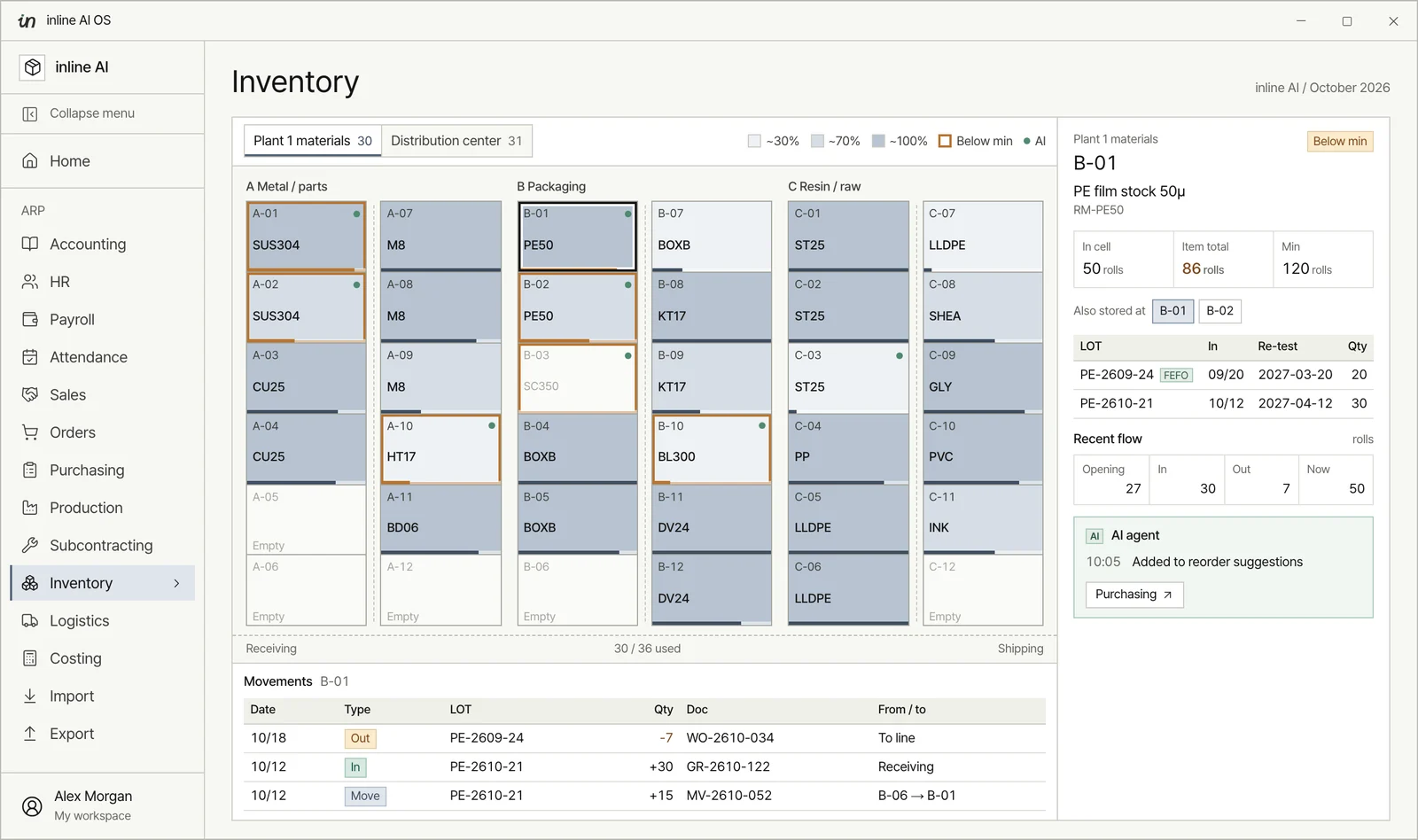Viewport: 1418px width, 840px height.
Task: Click the HR people icon
Action: [x=30, y=282]
